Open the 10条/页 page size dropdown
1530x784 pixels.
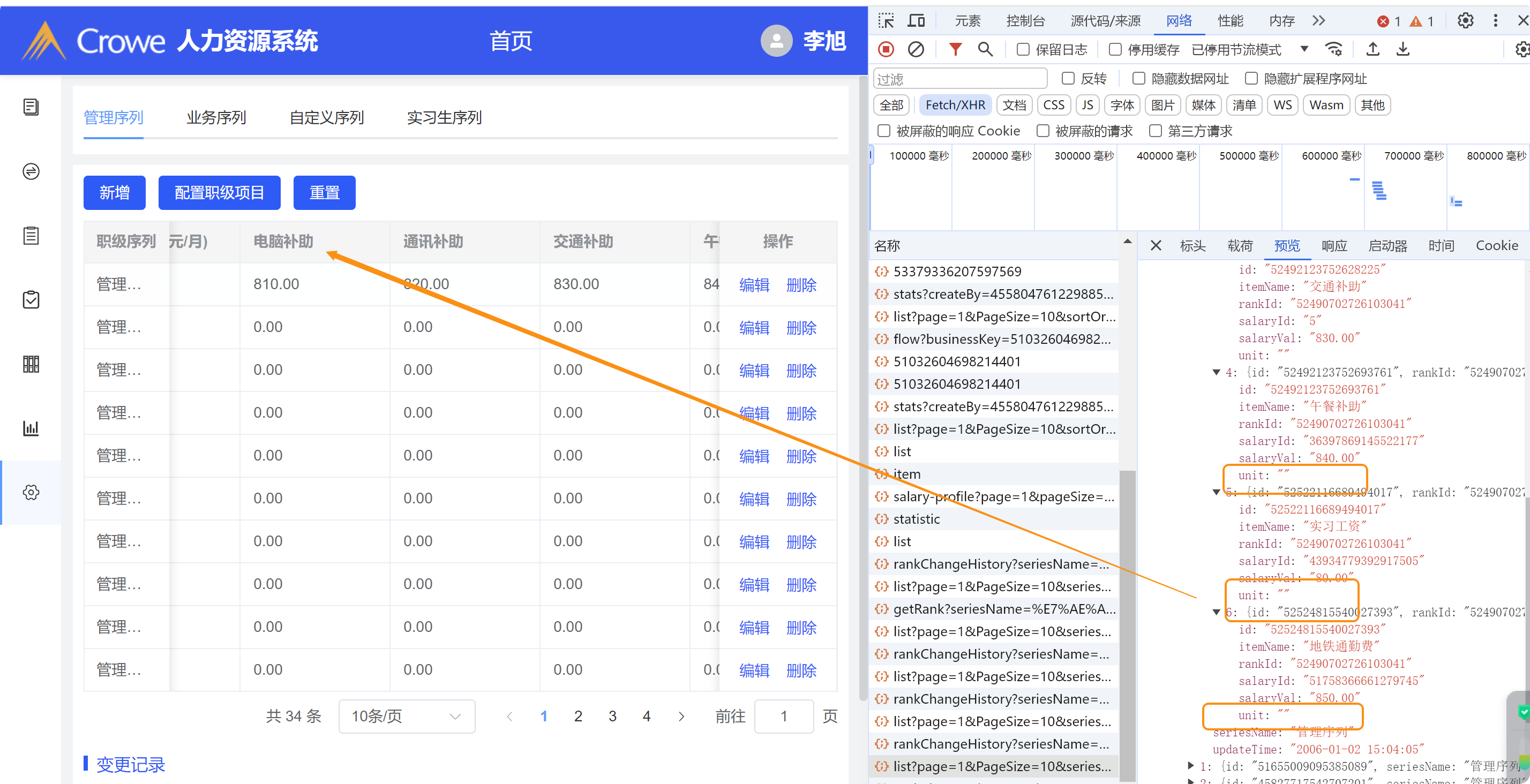pos(406,717)
